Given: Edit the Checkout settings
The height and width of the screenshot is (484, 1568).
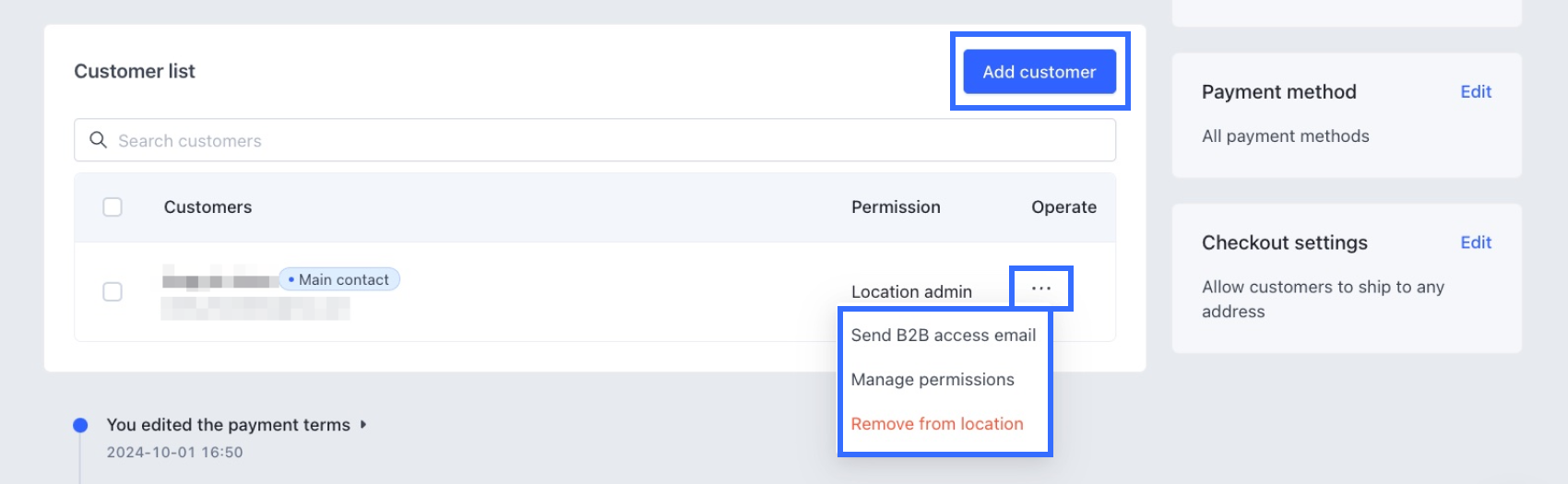Looking at the screenshot, I should (1475, 242).
